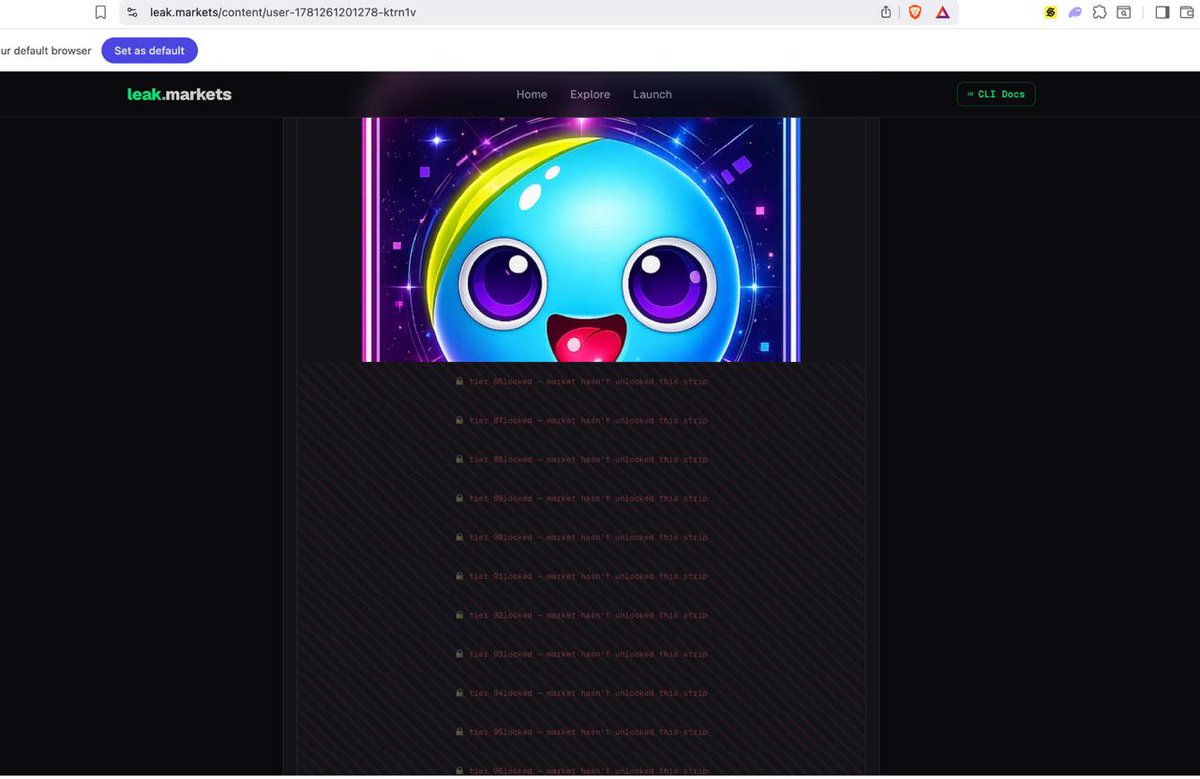Click the share icon in the address bar
The image size is (1200, 779).
pyautogui.click(x=886, y=12)
